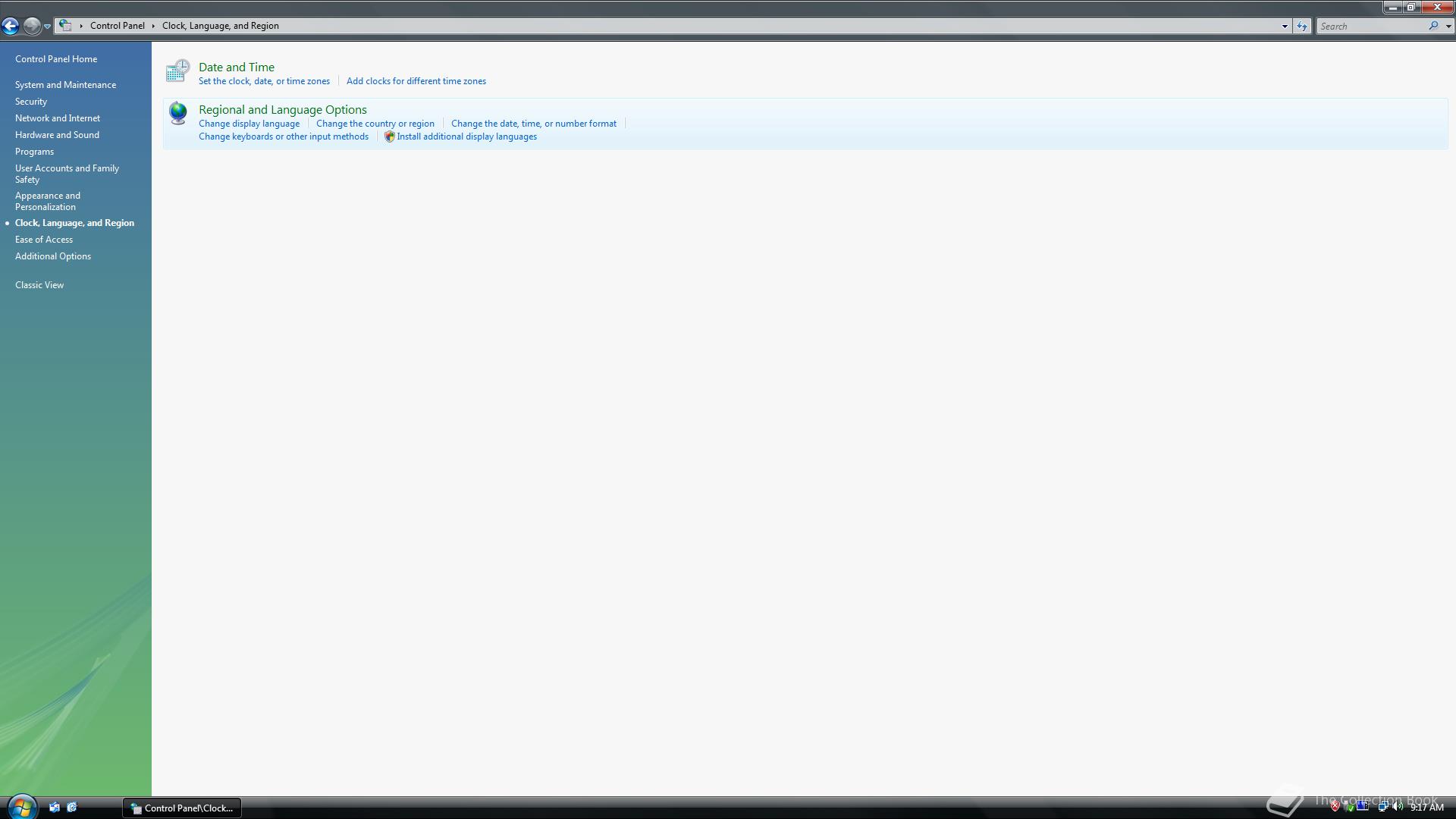Minimize the Control Panel window
Viewport: 1456px width, 819px height.
(x=1393, y=7)
